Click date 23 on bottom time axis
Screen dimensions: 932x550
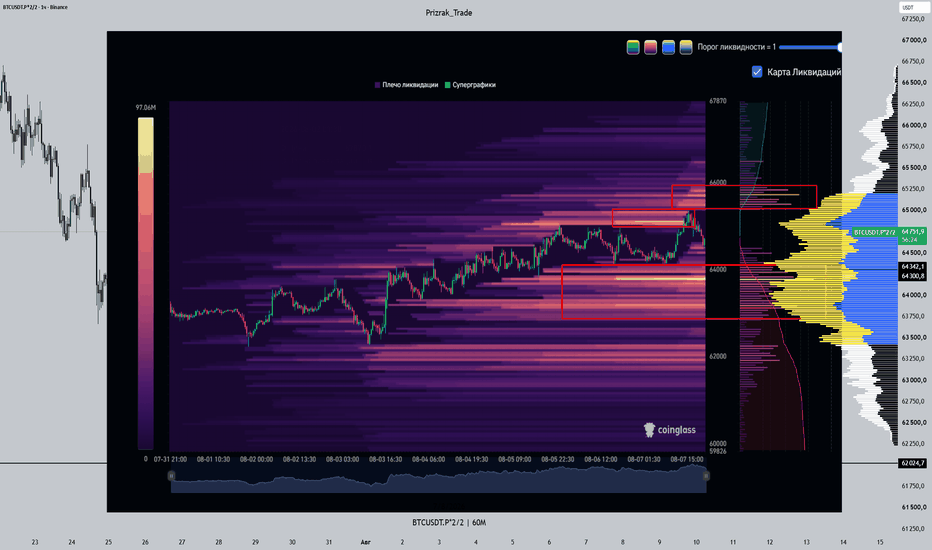pyautogui.click(x=35, y=542)
